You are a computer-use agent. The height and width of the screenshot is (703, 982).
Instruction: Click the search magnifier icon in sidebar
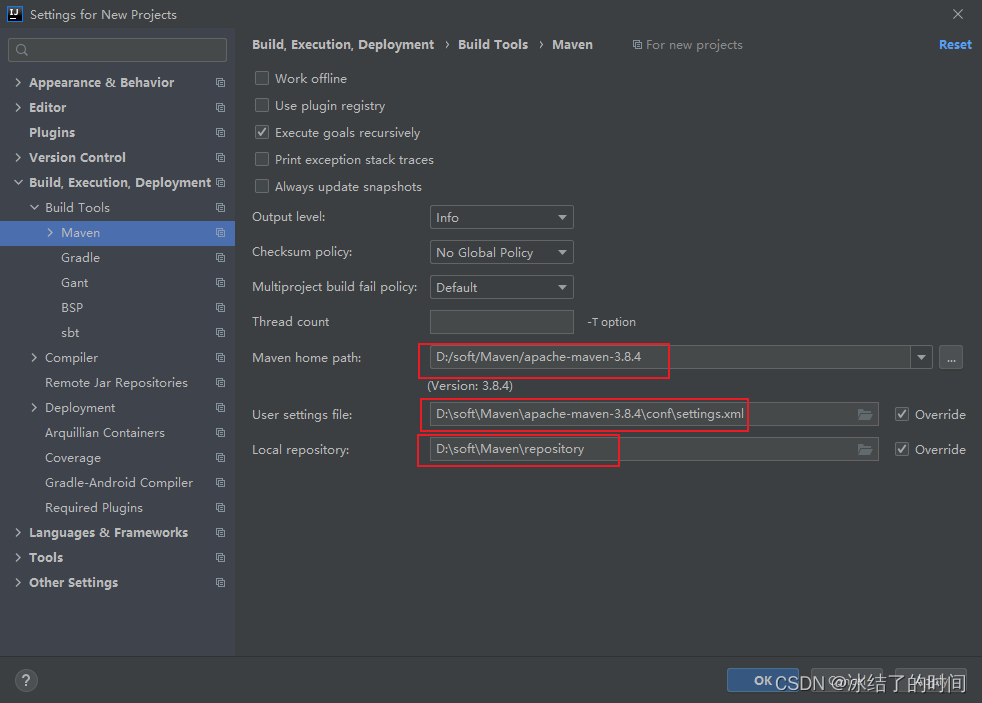[22, 50]
